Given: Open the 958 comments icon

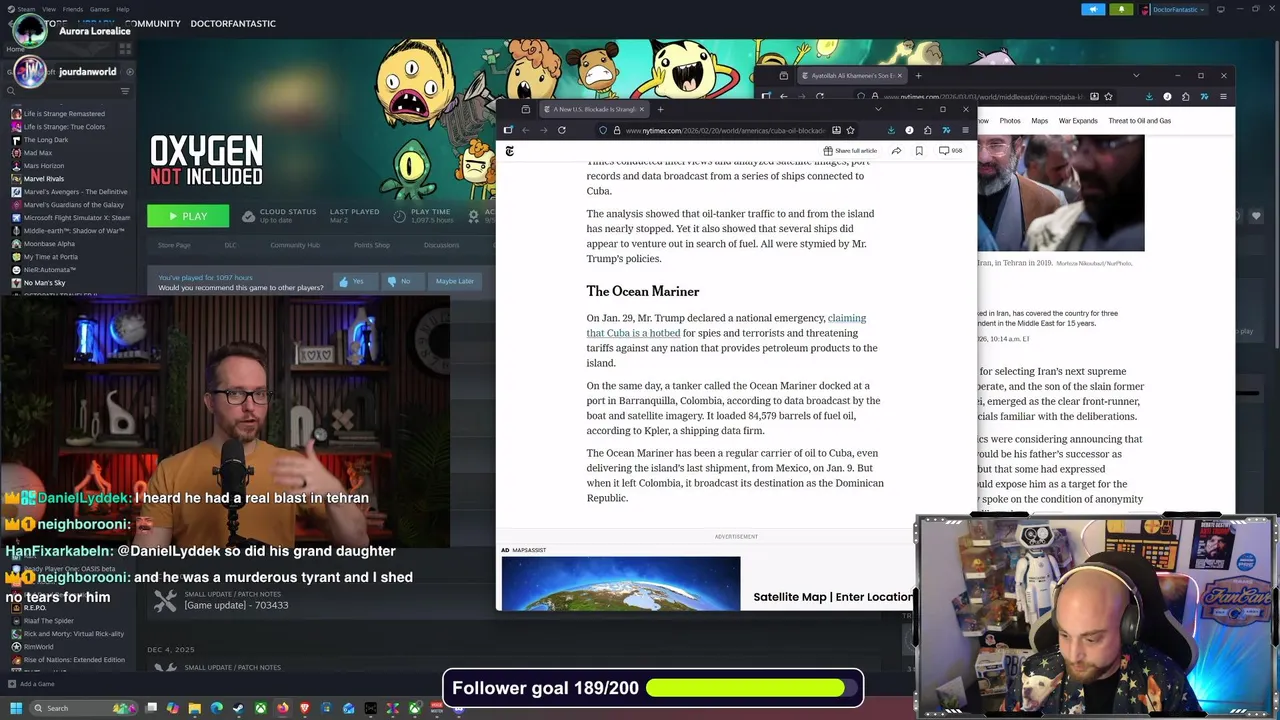Looking at the screenshot, I should 950,151.
